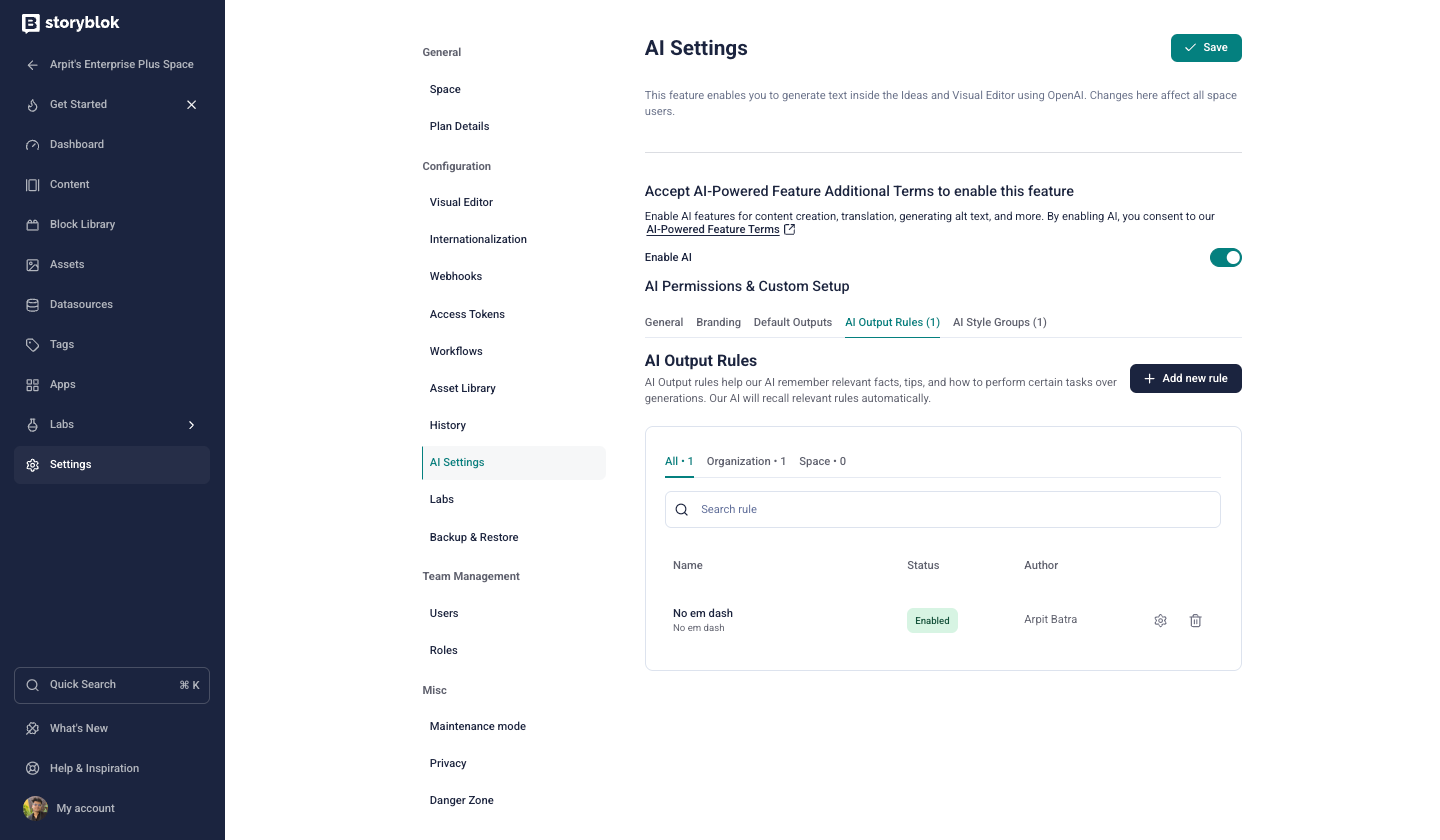Open the gear settings for No em dash rule

[1160, 620]
